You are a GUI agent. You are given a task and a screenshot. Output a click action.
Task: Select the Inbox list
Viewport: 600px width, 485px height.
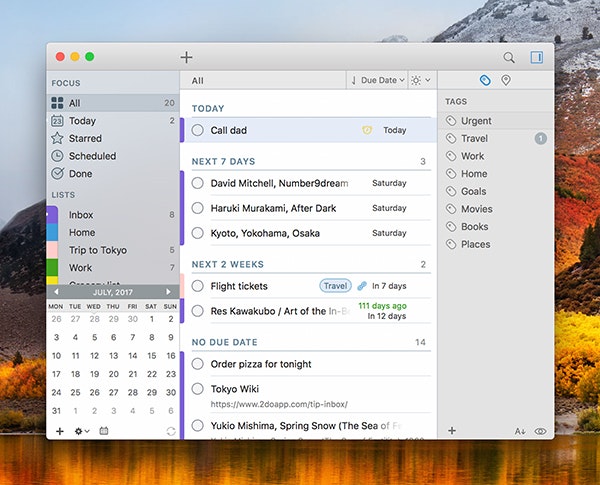point(113,215)
